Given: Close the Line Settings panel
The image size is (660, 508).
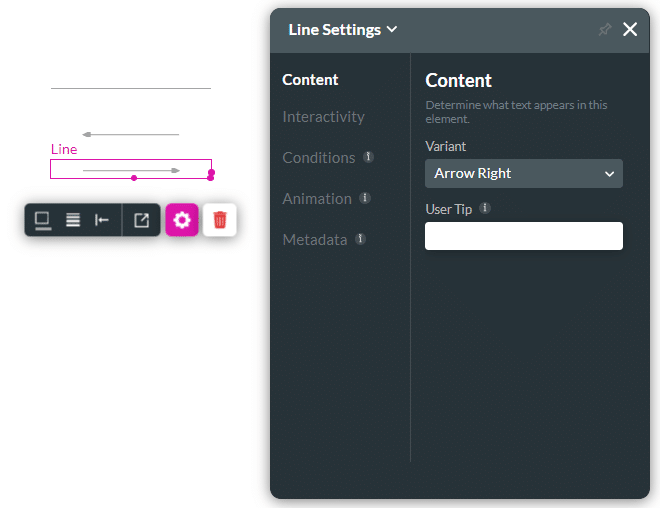Looking at the screenshot, I should pos(630,30).
